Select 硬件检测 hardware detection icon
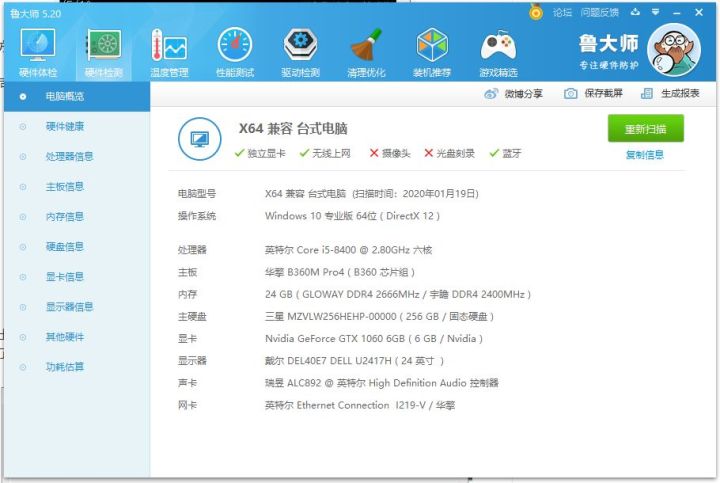The height and width of the screenshot is (483, 720). [x=104, y=45]
